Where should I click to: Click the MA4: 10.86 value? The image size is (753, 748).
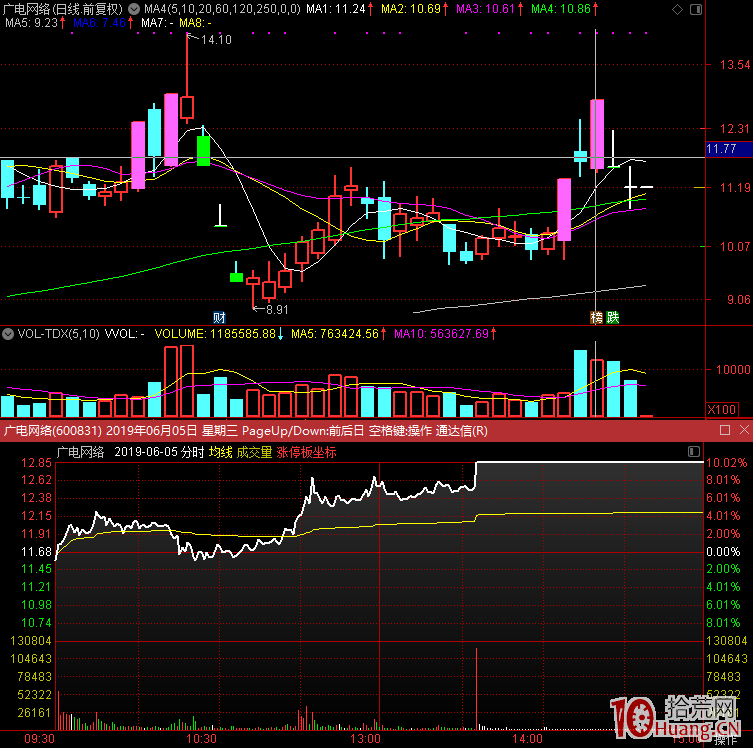click(x=561, y=9)
